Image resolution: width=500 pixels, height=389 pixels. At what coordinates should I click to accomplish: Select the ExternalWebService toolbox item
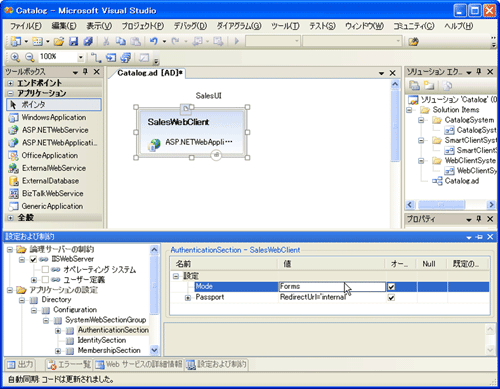click(54, 168)
